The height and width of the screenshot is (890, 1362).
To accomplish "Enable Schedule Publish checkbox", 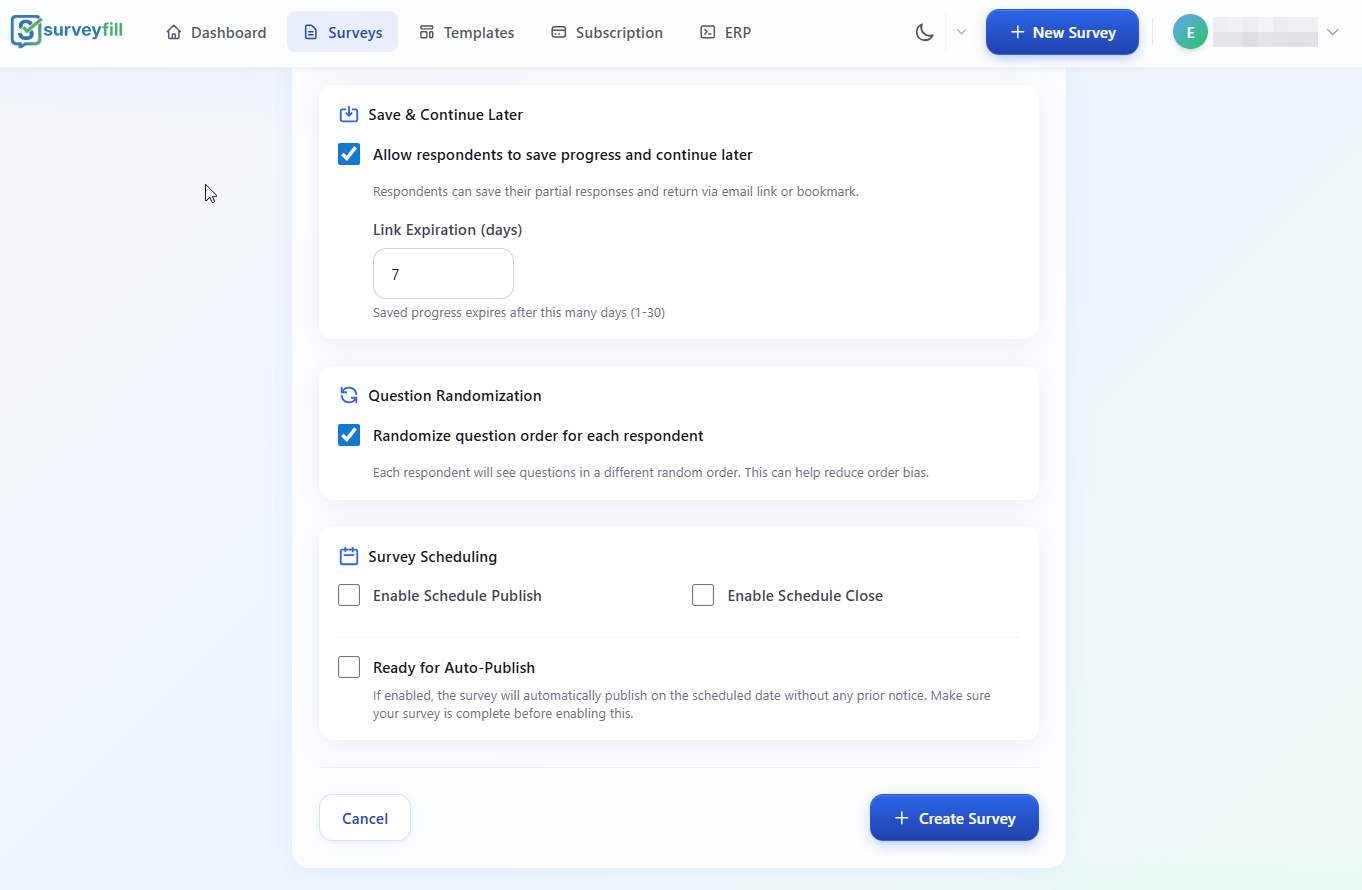I will pos(348,594).
